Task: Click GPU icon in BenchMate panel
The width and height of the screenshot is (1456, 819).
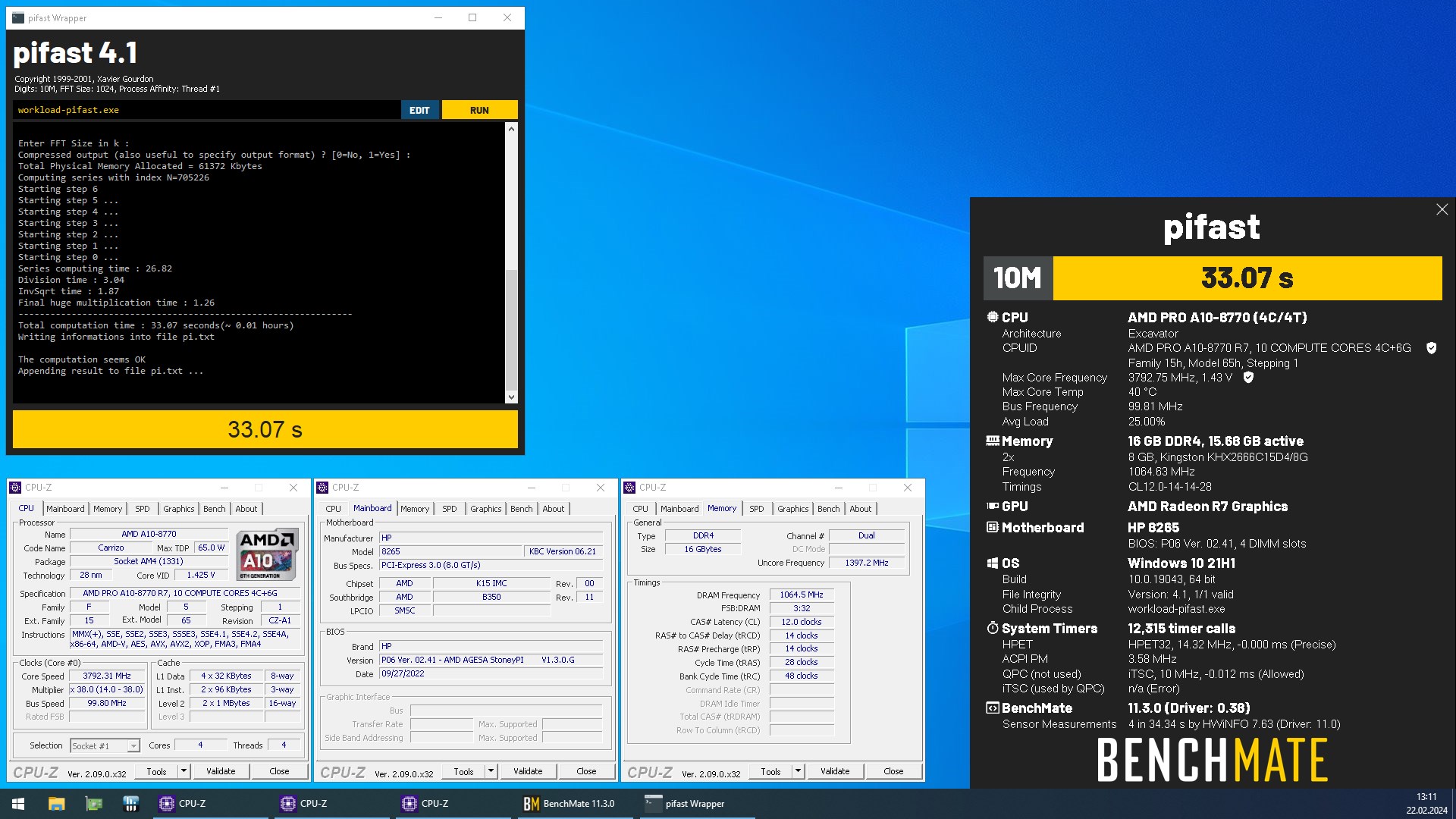Action: click(x=992, y=506)
